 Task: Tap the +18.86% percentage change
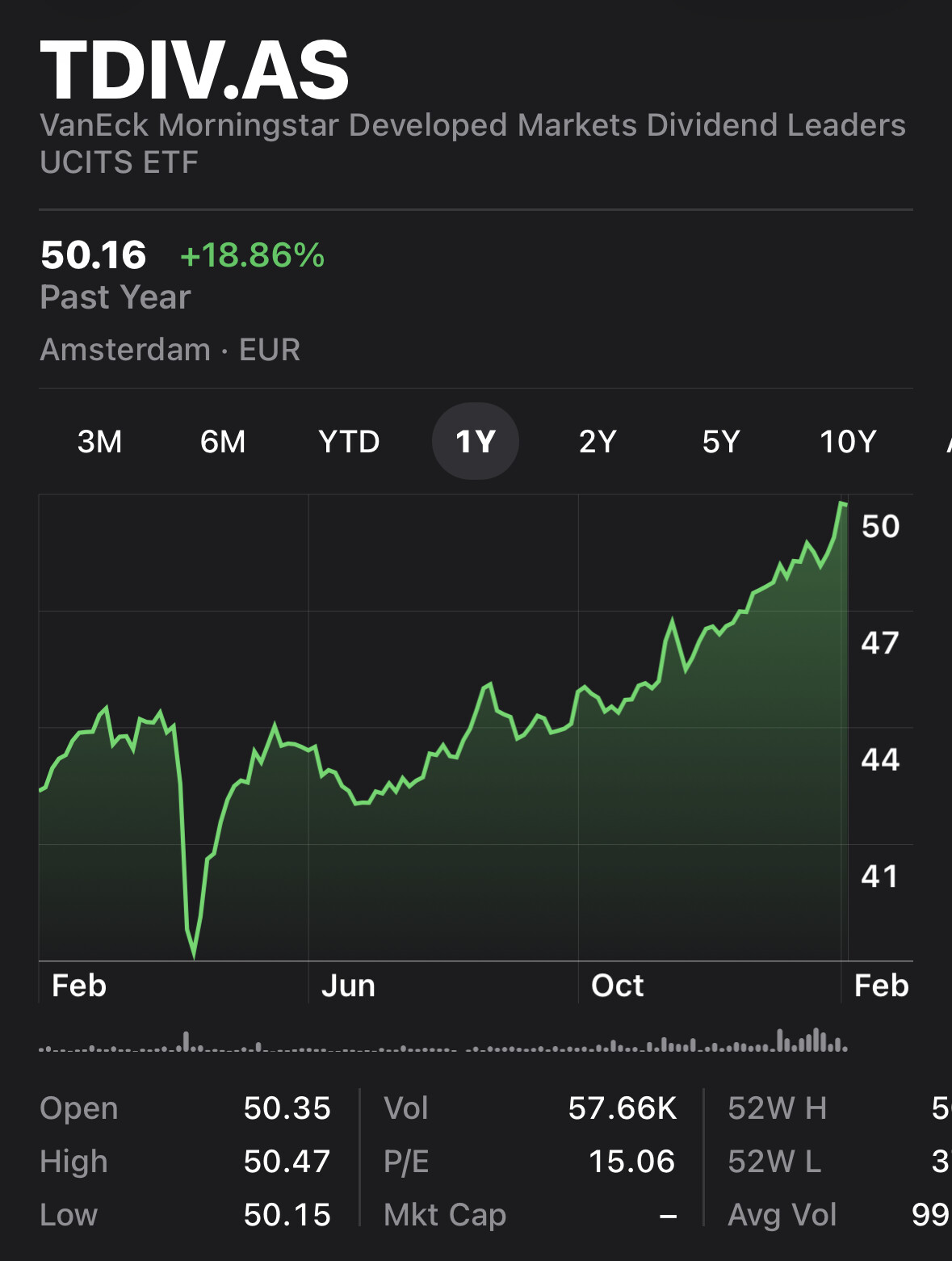[252, 255]
